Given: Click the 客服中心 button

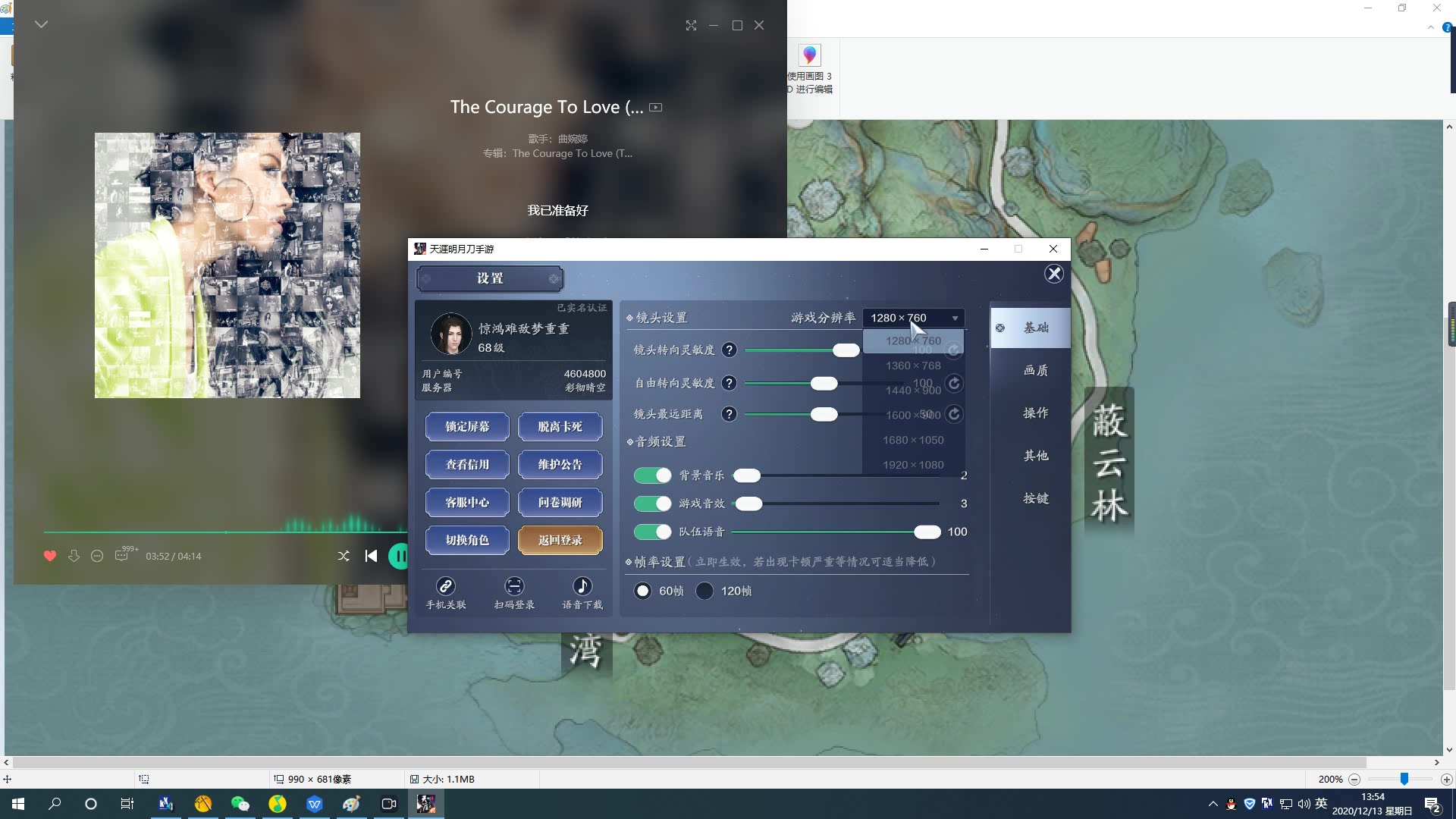Looking at the screenshot, I should 467,503.
